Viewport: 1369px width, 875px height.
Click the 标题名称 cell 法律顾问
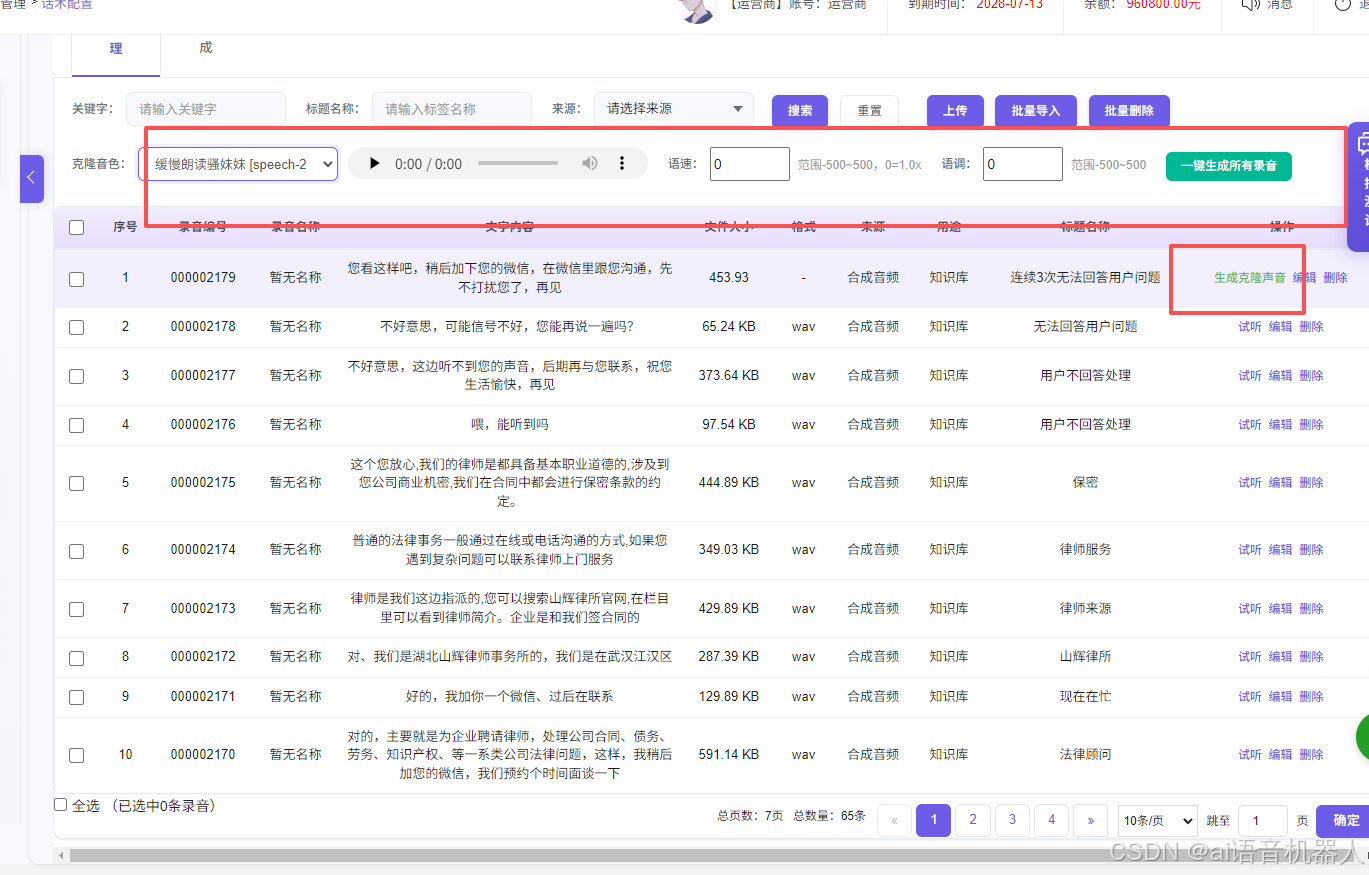tap(1085, 755)
